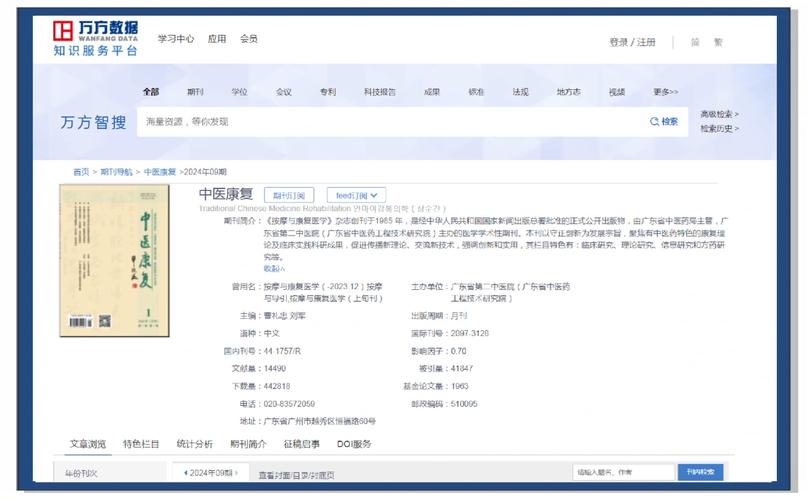Open 中医康复 breadcrumb link
The height and width of the screenshot is (500, 807).
[x=160, y=172]
